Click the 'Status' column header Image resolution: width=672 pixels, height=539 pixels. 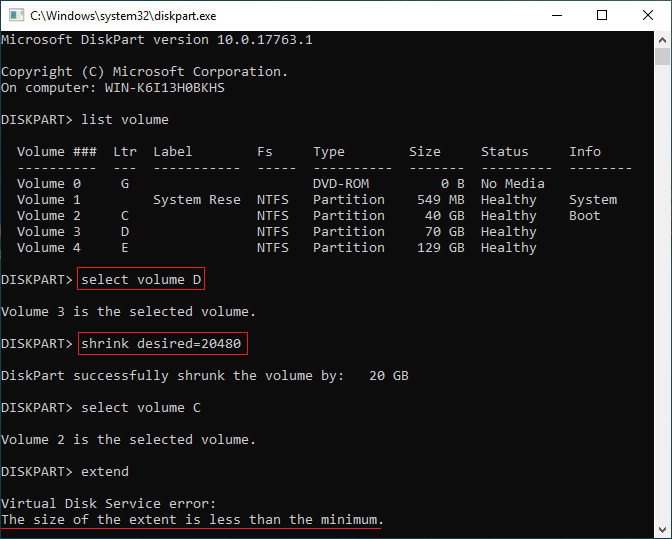click(x=504, y=152)
